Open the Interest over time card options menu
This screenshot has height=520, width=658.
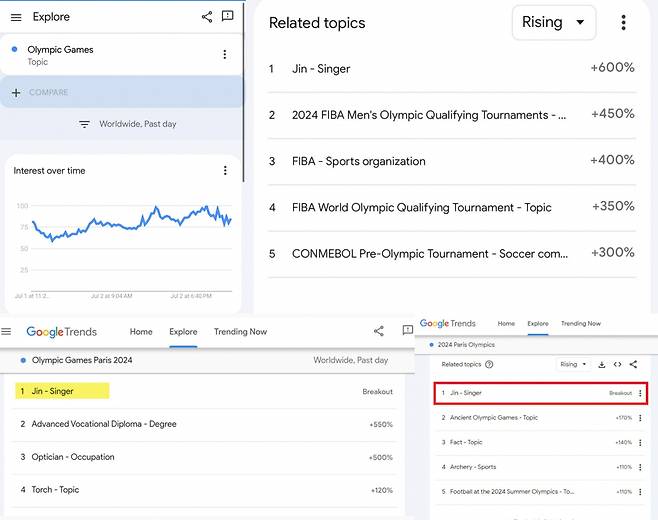(x=225, y=171)
